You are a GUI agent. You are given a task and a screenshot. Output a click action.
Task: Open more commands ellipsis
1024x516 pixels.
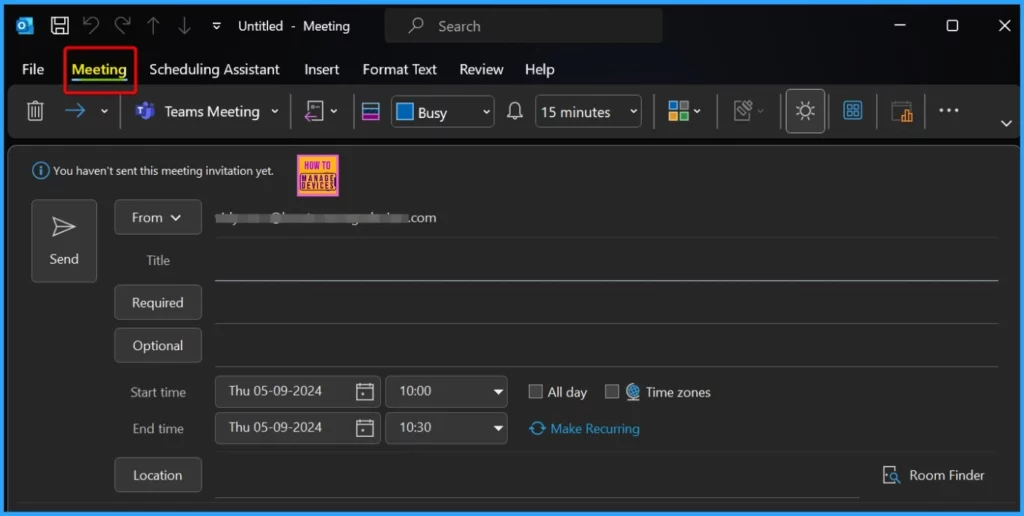coord(948,110)
